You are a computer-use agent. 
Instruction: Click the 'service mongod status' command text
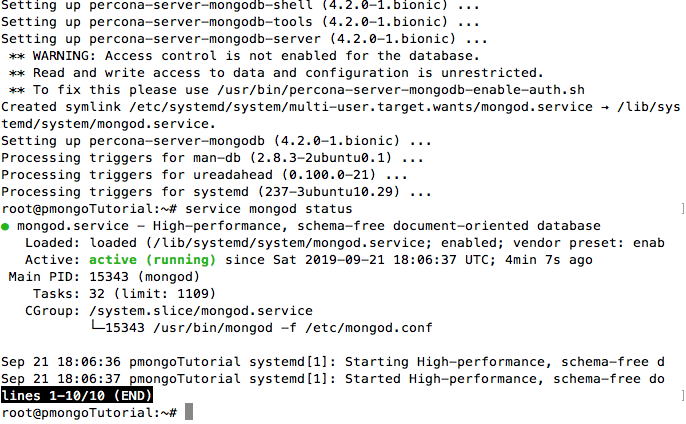(269, 209)
